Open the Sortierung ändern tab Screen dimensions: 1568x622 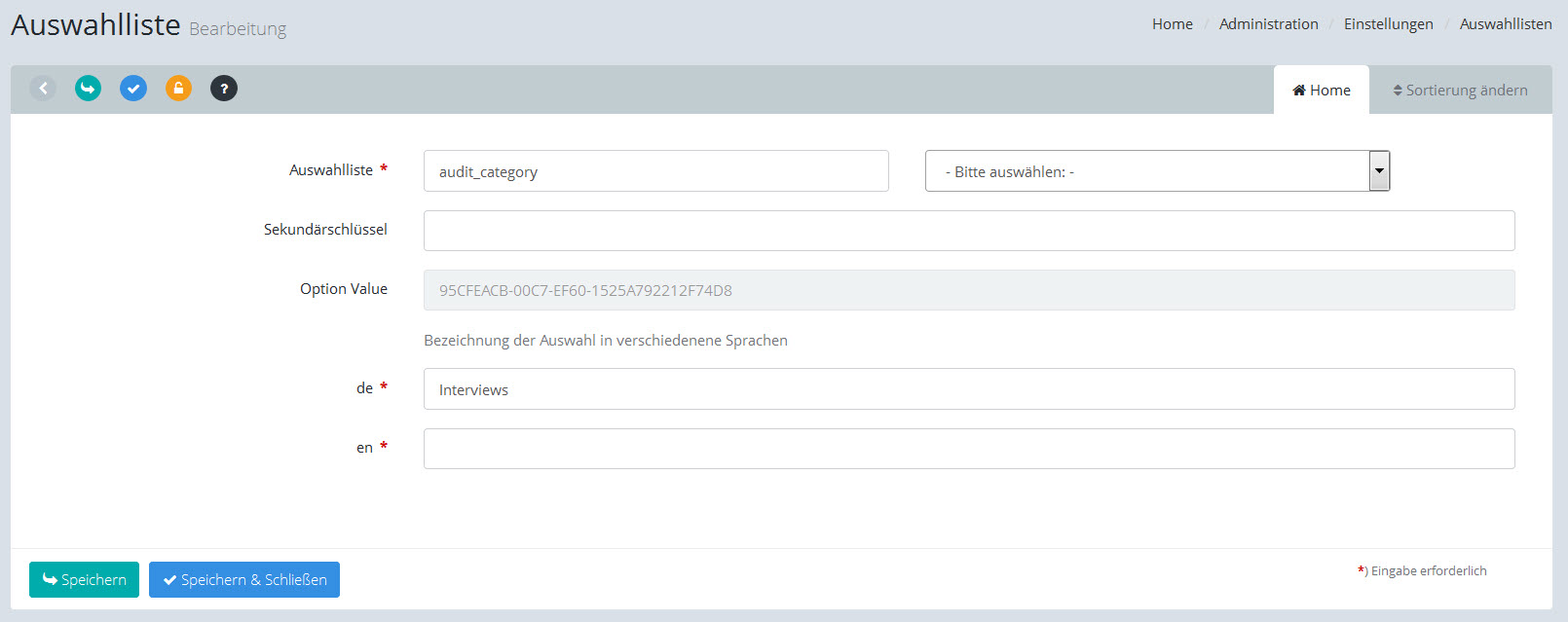click(x=1460, y=91)
